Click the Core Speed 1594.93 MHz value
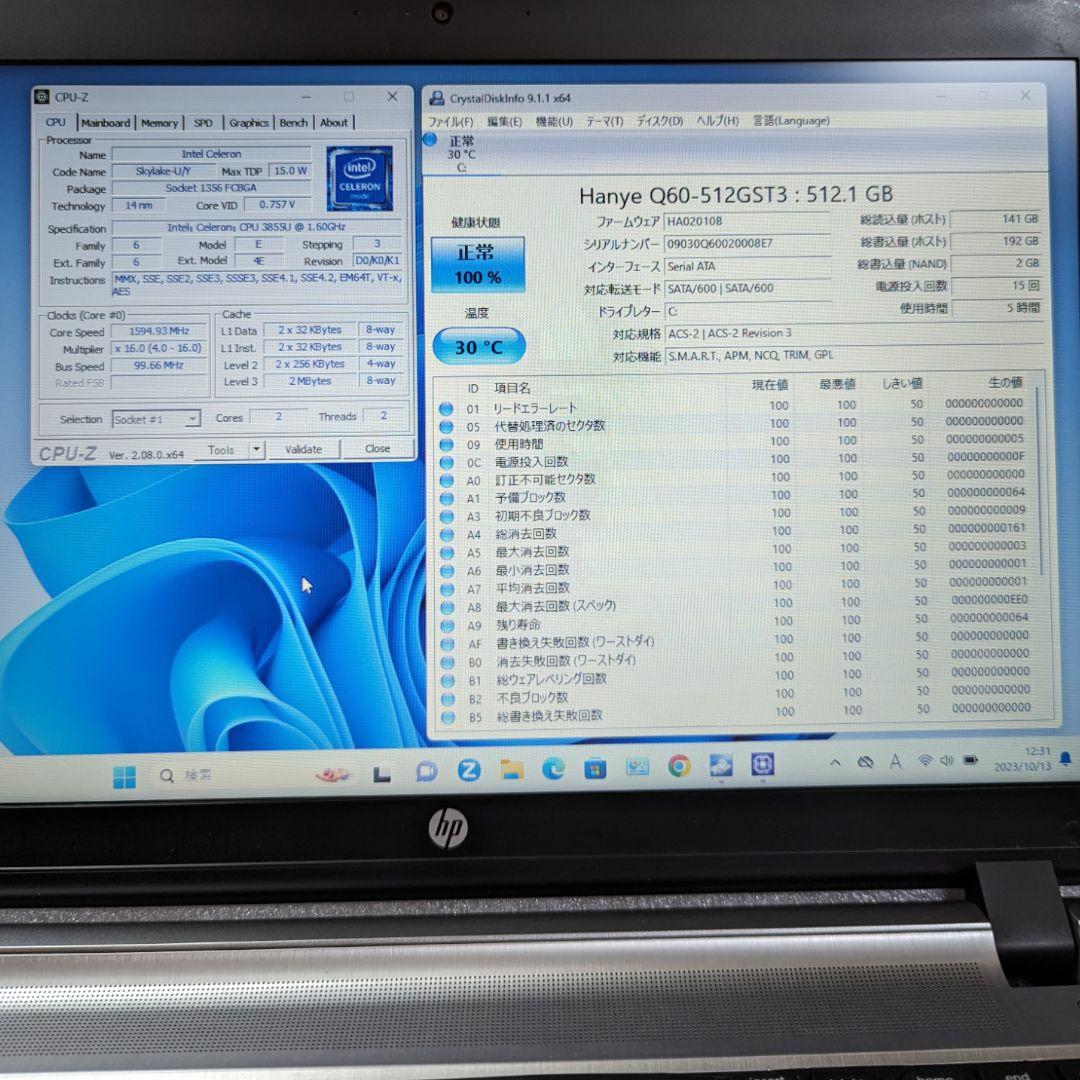 (159, 331)
